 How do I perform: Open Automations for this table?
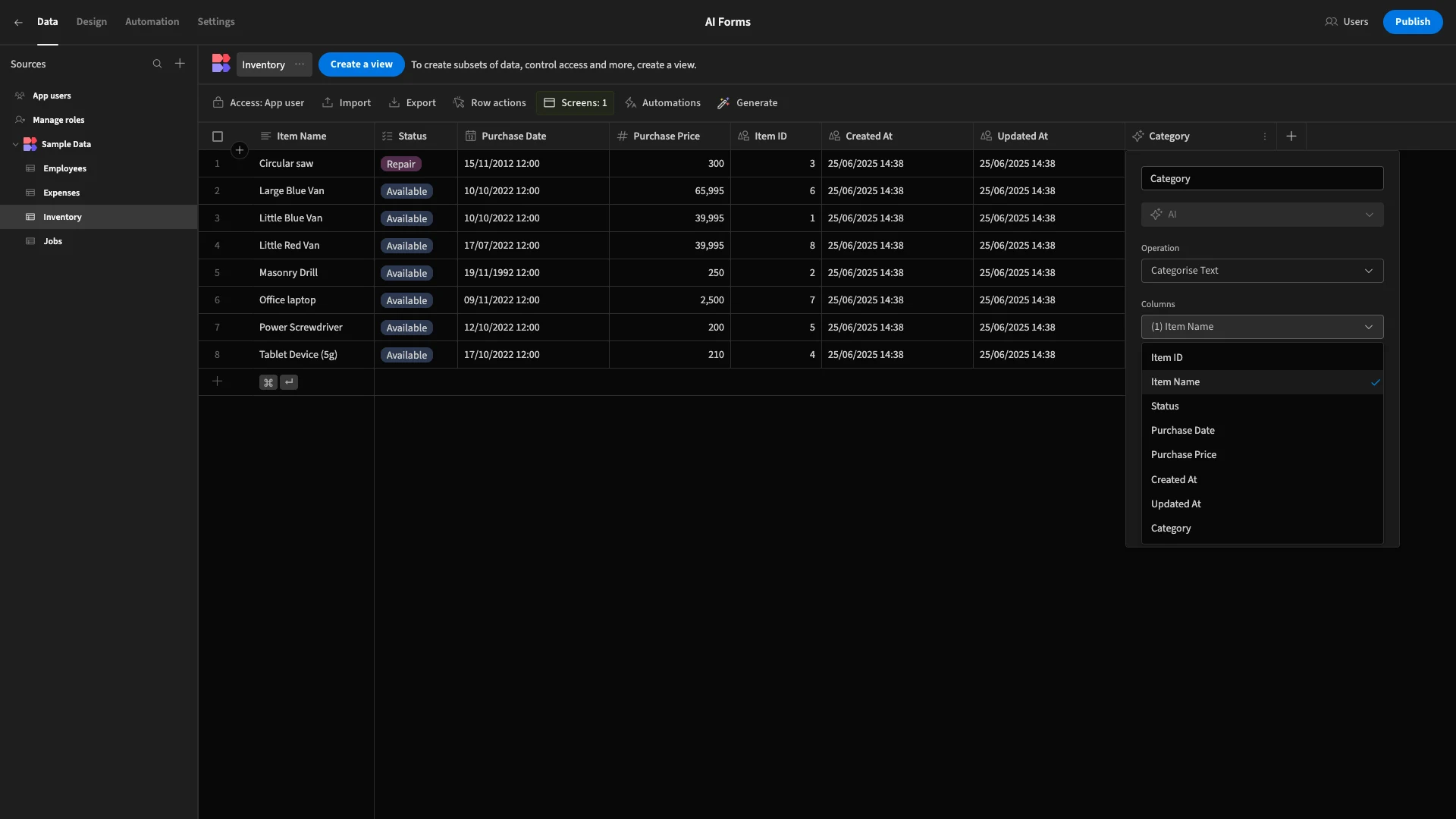[x=663, y=103]
